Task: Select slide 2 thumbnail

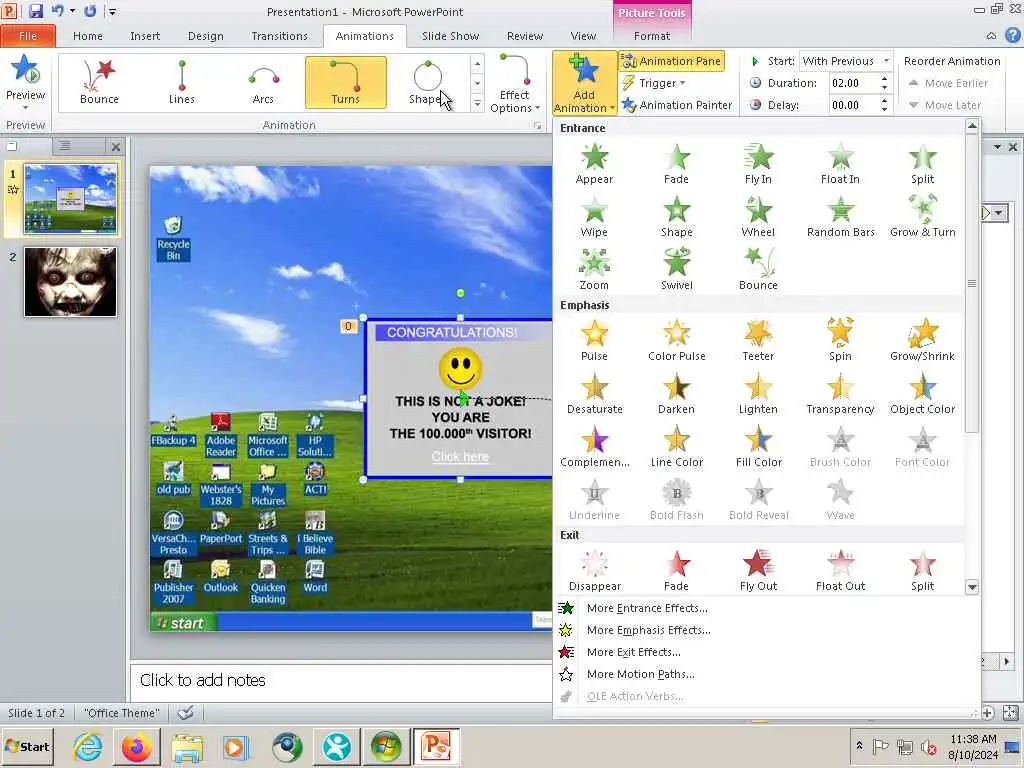Action: (71, 281)
